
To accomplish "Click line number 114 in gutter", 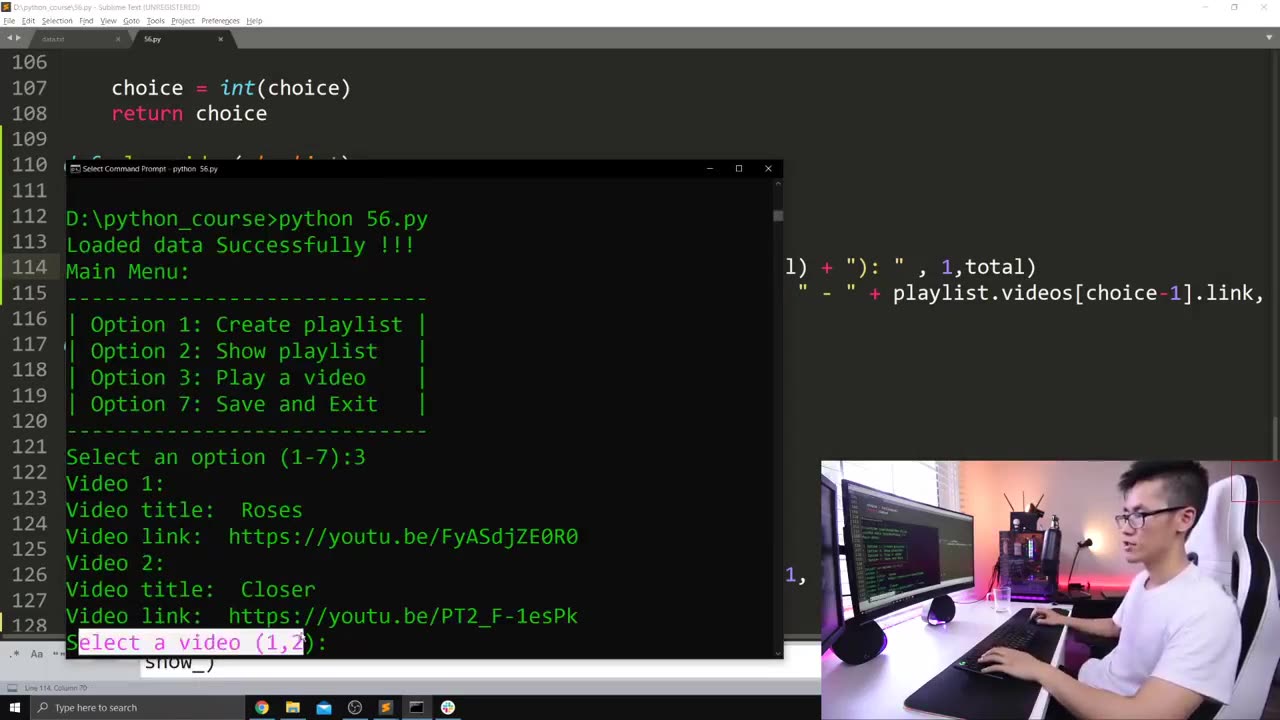I will (30, 267).
